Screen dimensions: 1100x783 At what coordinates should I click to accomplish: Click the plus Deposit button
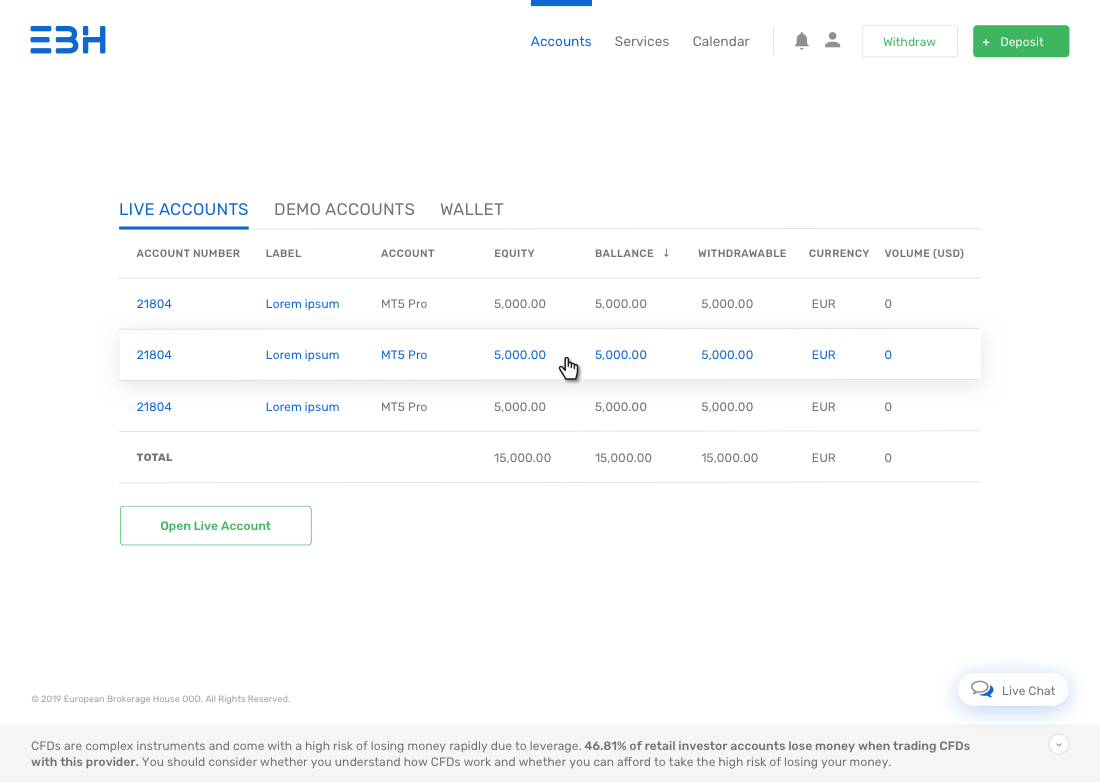pos(1021,41)
